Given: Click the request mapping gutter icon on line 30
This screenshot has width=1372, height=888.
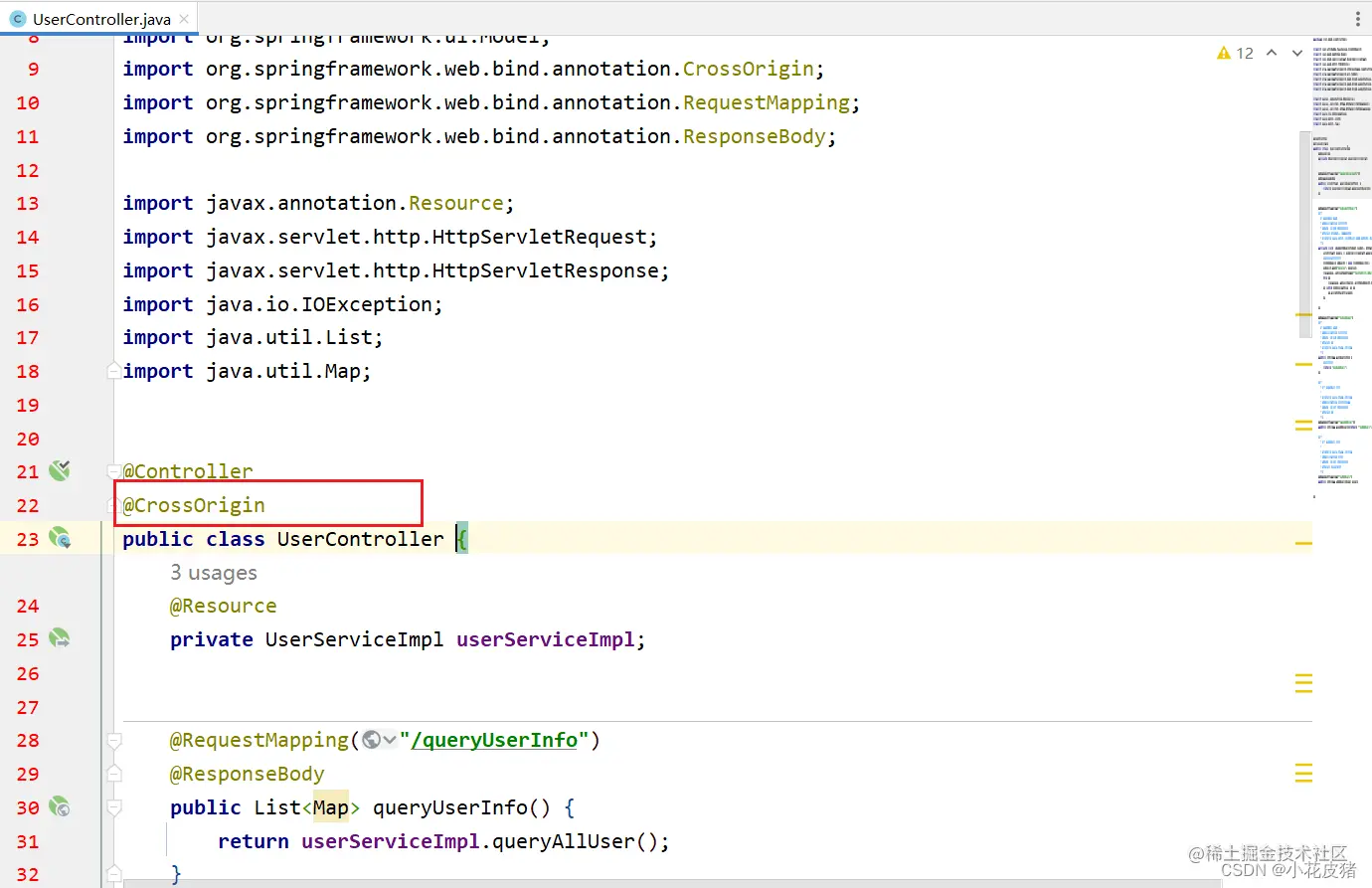Looking at the screenshot, I should 60,806.
